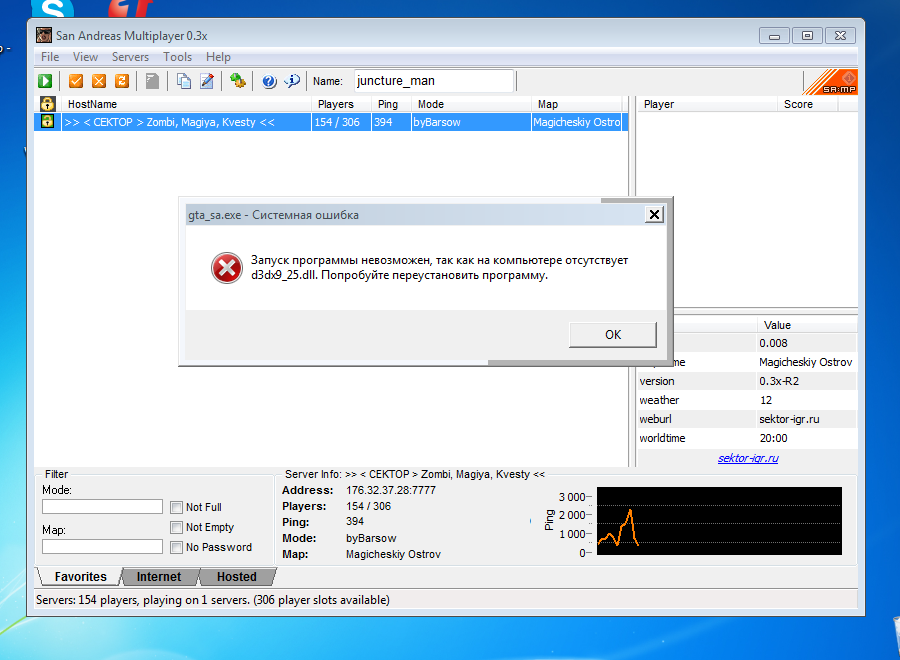Click the Score column header
The height and width of the screenshot is (660, 900).
[808, 104]
